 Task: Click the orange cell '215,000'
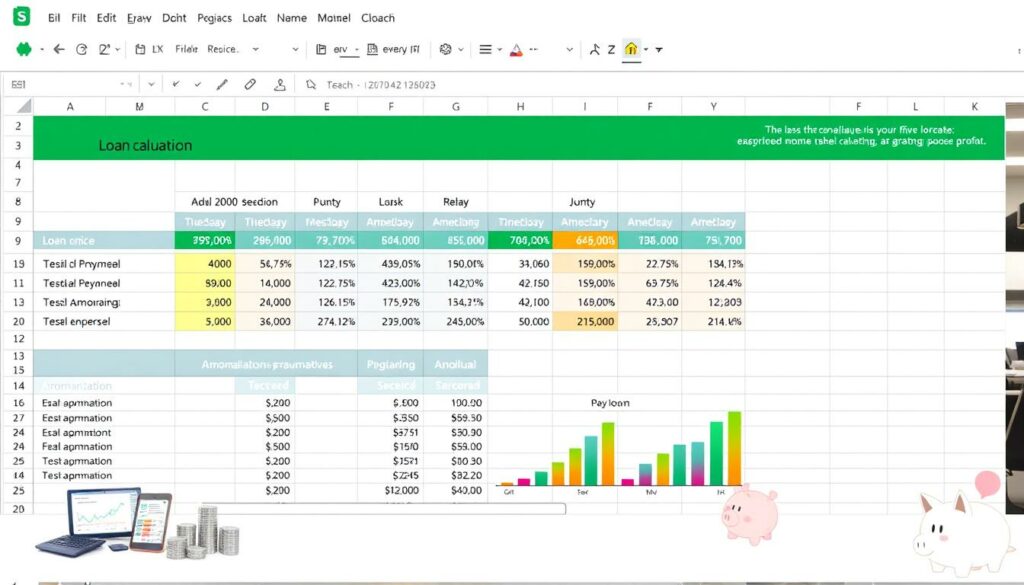585,321
